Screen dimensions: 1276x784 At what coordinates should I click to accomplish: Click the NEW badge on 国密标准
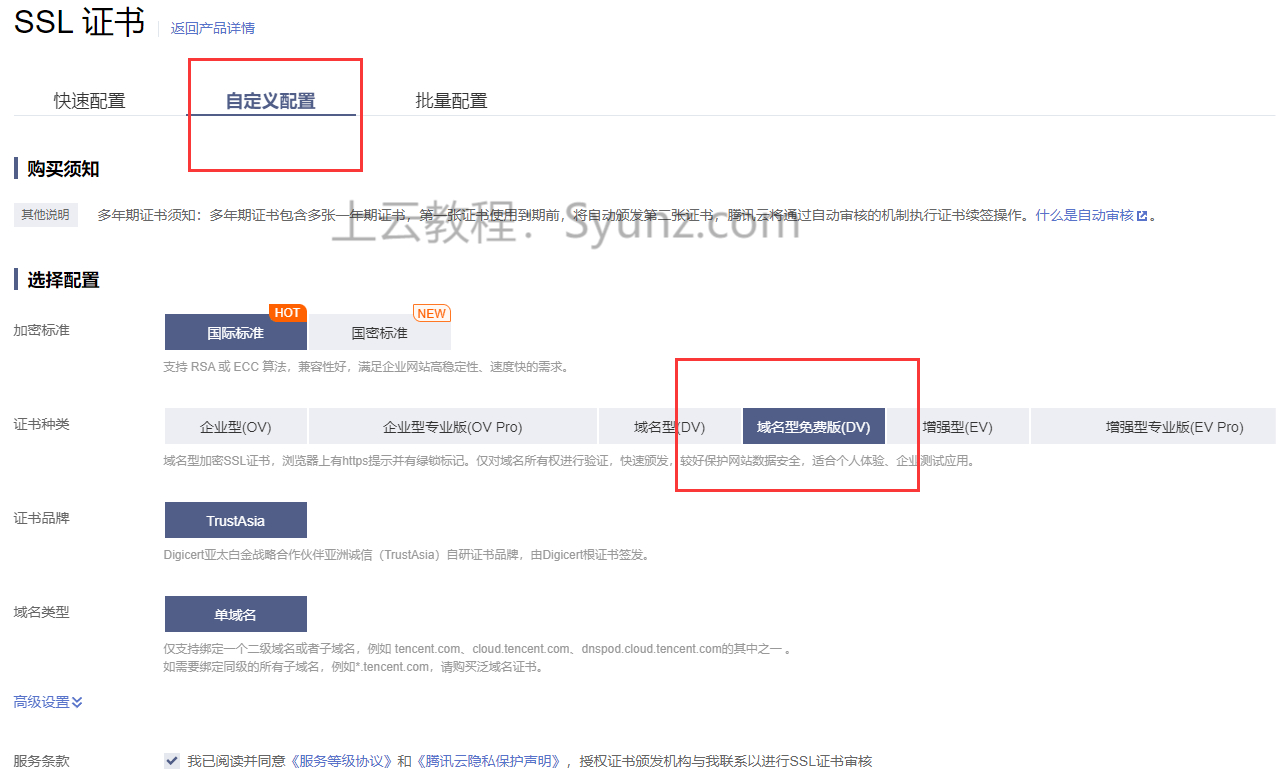click(x=432, y=313)
